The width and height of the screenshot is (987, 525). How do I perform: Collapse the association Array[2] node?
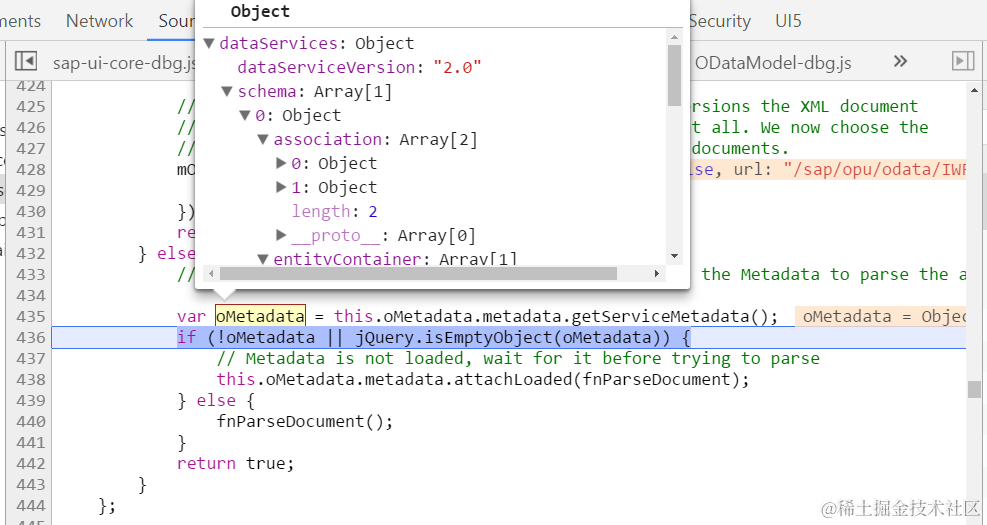click(263, 140)
